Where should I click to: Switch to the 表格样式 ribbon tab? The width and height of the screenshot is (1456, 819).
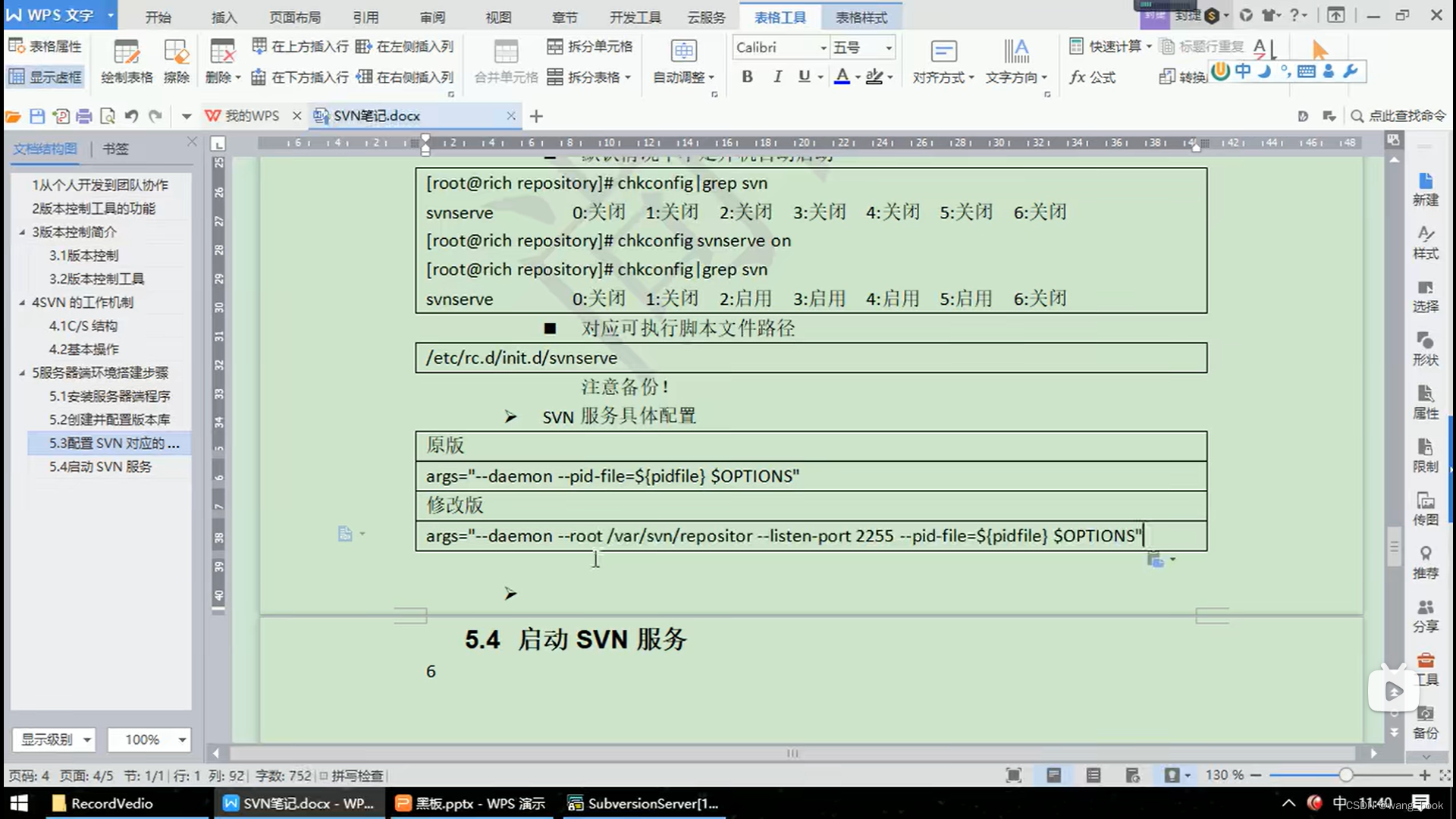click(x=861, y=17)
